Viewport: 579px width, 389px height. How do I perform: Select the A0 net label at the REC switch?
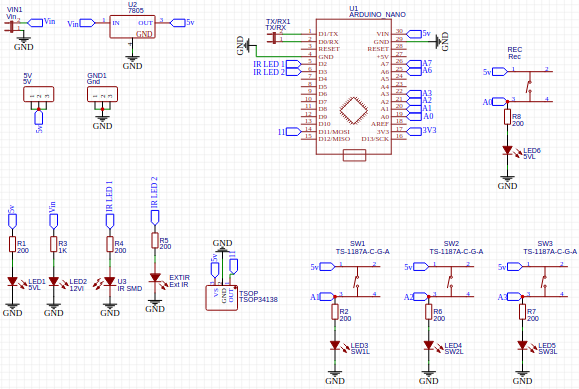coord(495,102)
